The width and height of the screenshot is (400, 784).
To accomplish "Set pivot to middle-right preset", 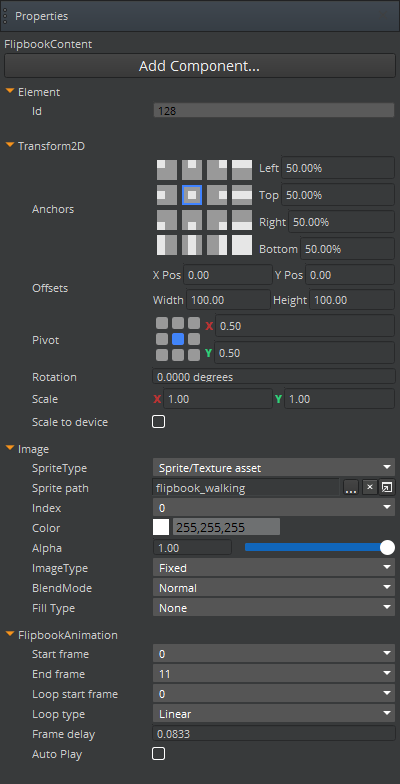I will (194, 339).
